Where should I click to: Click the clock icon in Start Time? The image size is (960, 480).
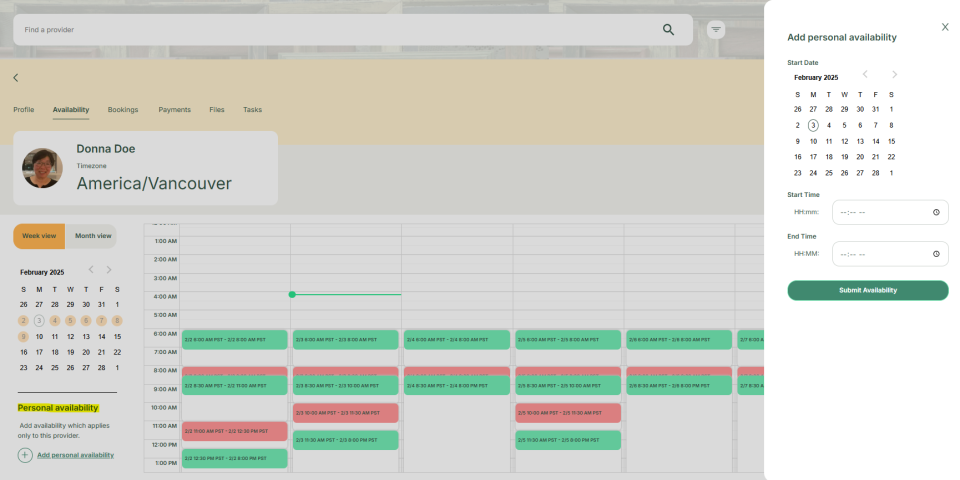(x=936, y=212)
